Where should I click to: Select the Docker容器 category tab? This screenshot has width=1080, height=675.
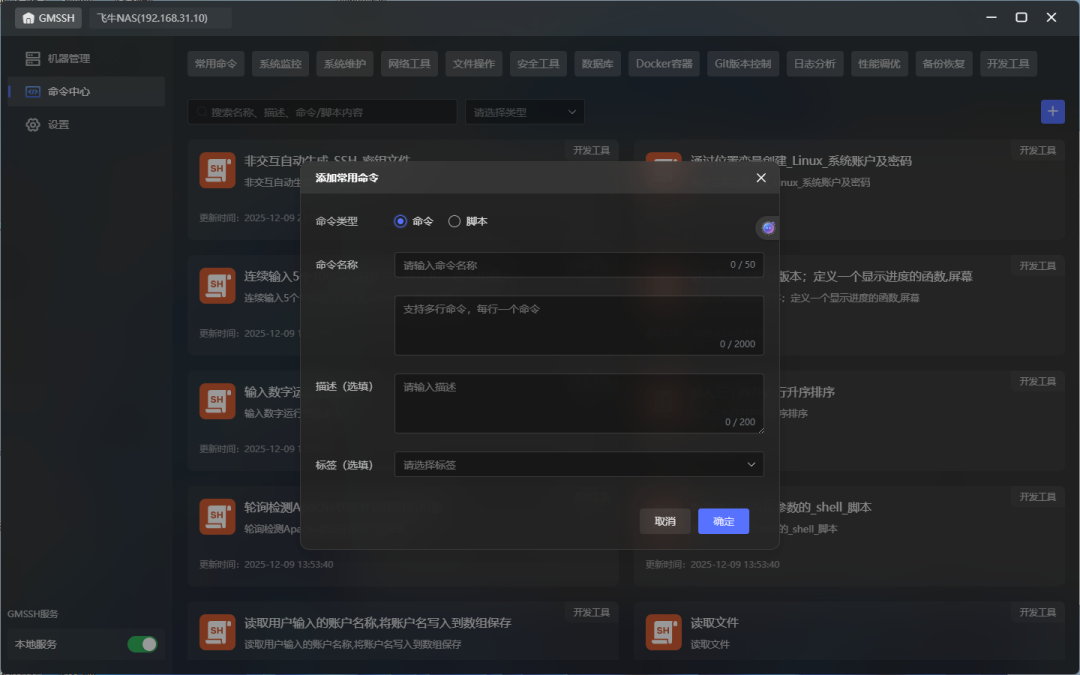point(664,63)
